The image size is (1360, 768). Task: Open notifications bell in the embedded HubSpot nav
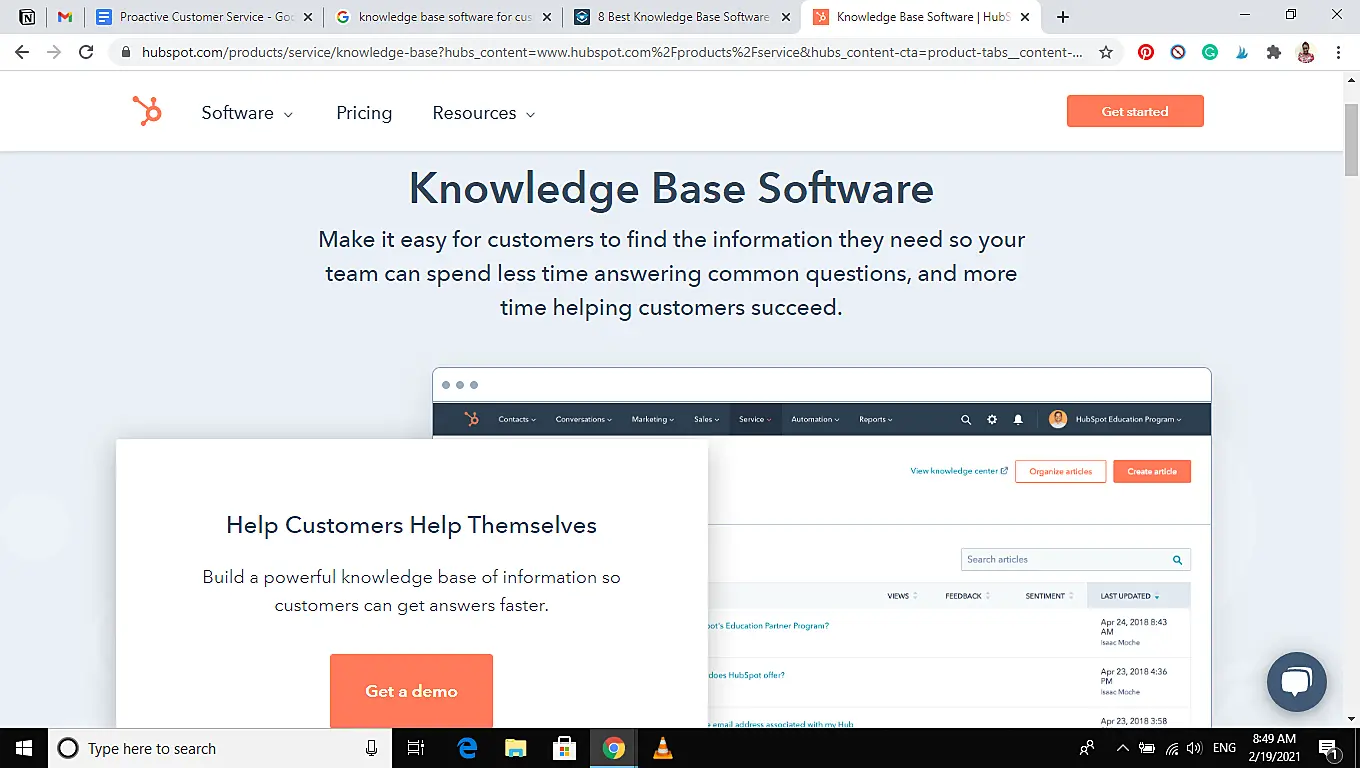coord(1018,419)
